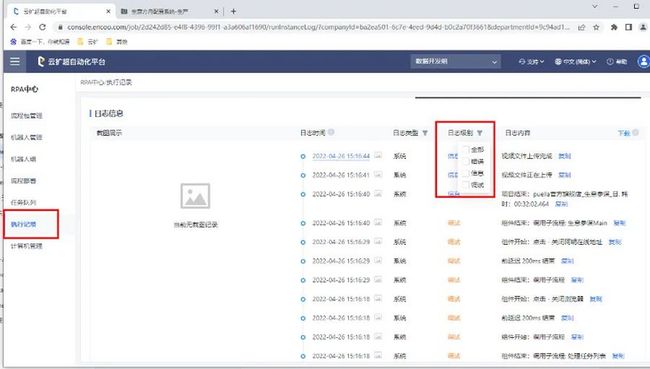The width and height of the screenshot is (650, 369).
Task: Click the 帮助 help icon in header
Action: pos(617,61)
